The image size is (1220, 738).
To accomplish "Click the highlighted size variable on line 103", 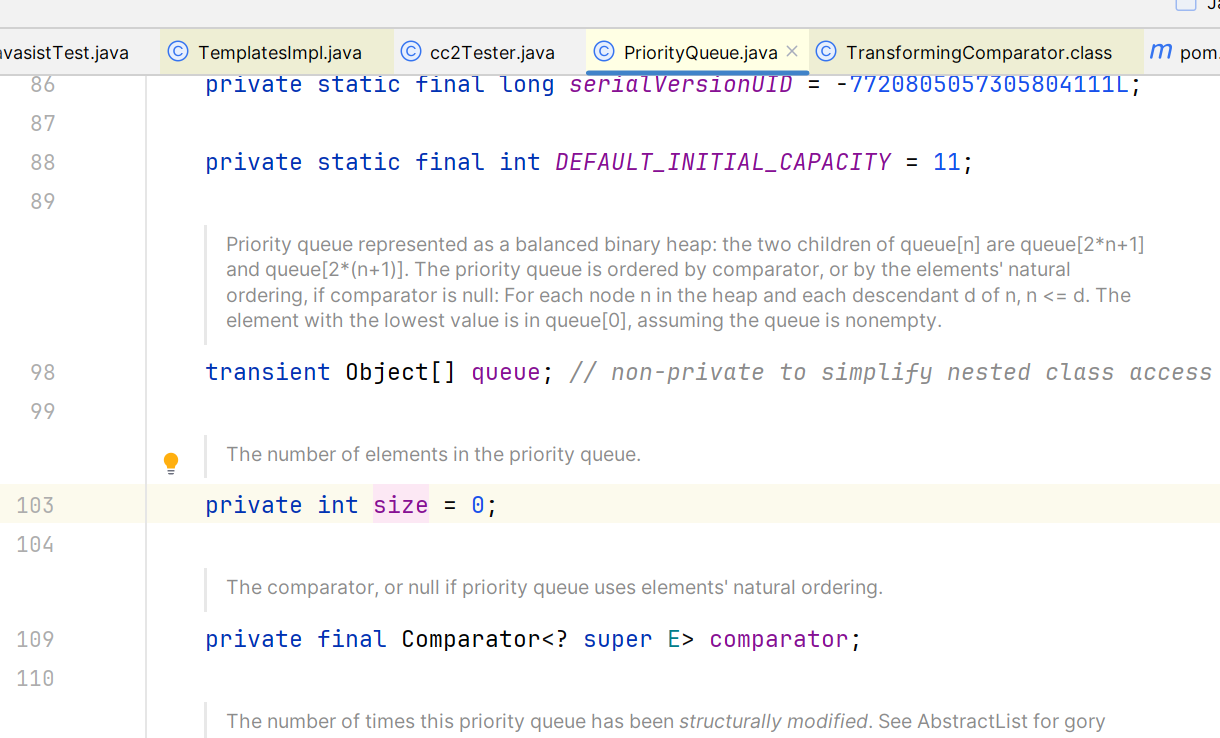I will pyautogui.click(x=400, y=505).
